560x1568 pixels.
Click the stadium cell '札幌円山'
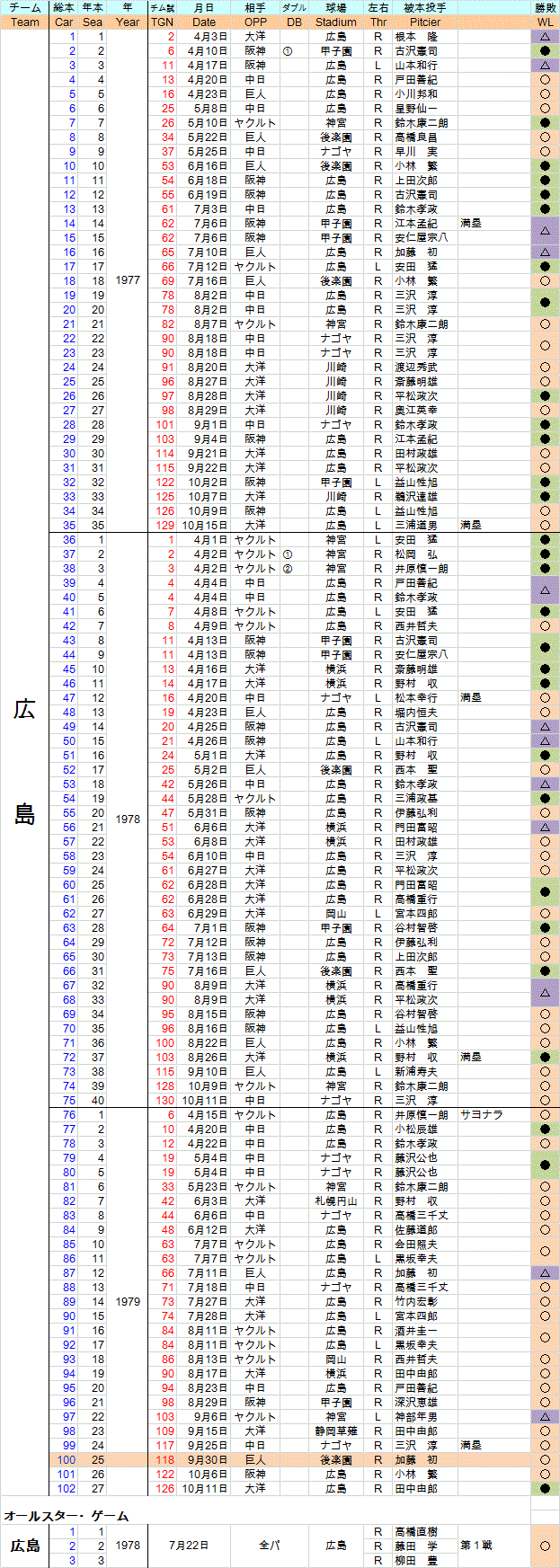click(336, 1201)
